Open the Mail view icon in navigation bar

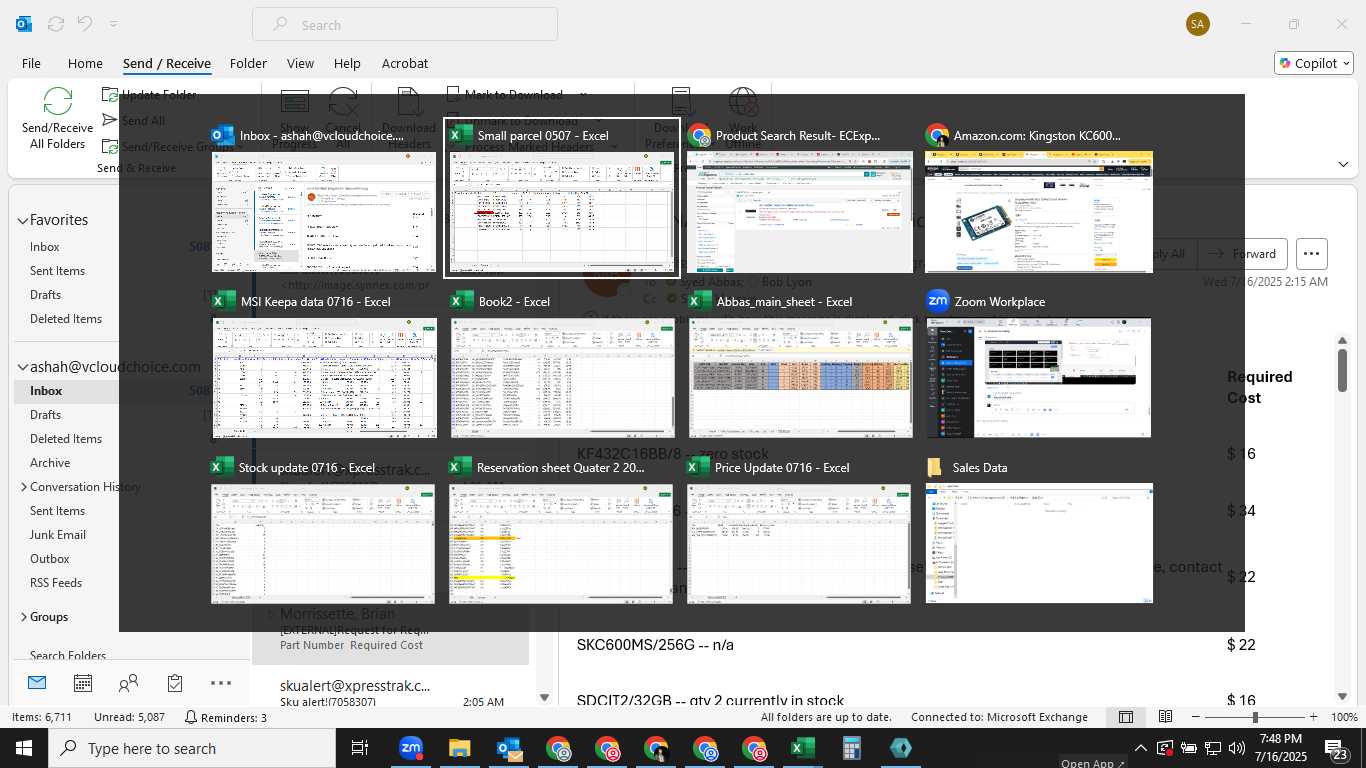pyautogui.click(x=37, y=683)
